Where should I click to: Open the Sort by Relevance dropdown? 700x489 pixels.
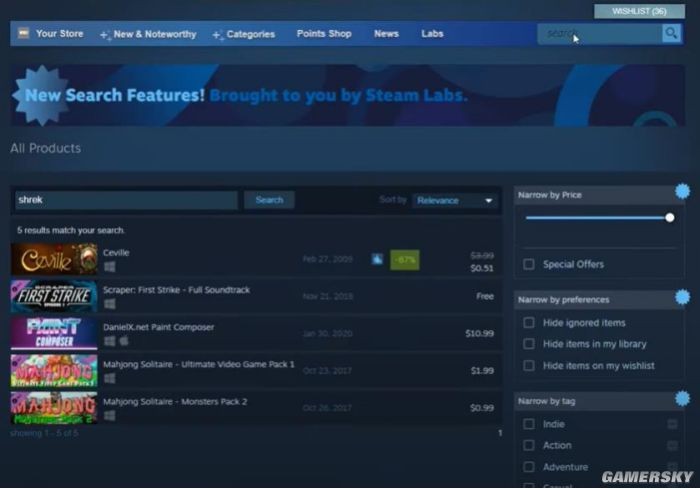point(455,201)
